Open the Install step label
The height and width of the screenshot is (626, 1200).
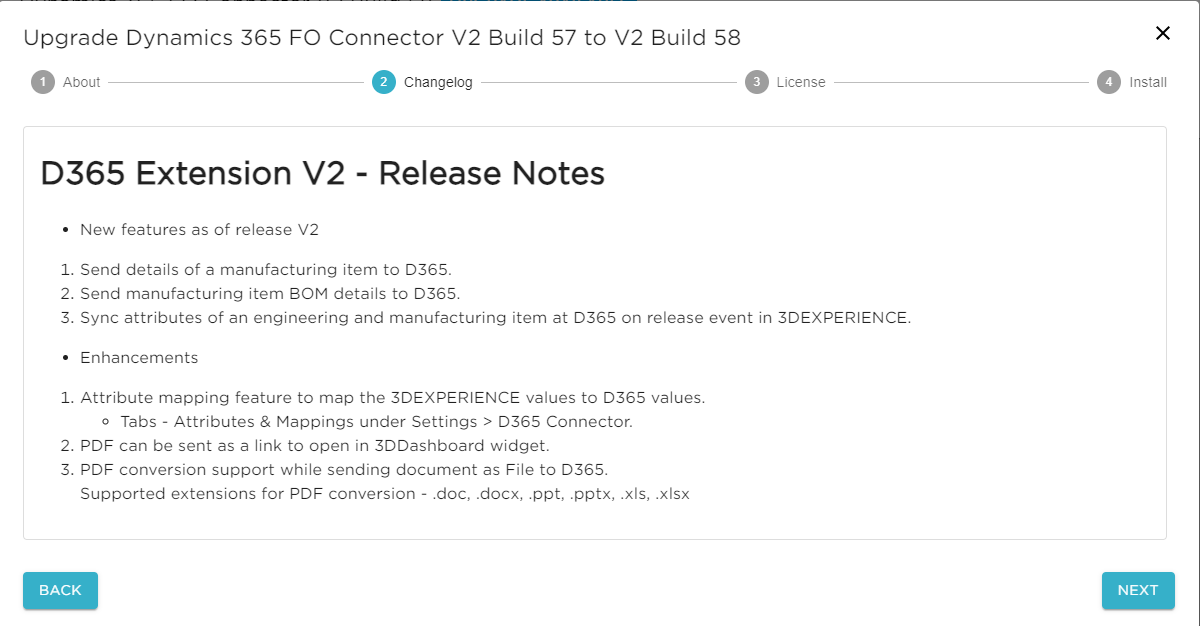[1148, 82]
